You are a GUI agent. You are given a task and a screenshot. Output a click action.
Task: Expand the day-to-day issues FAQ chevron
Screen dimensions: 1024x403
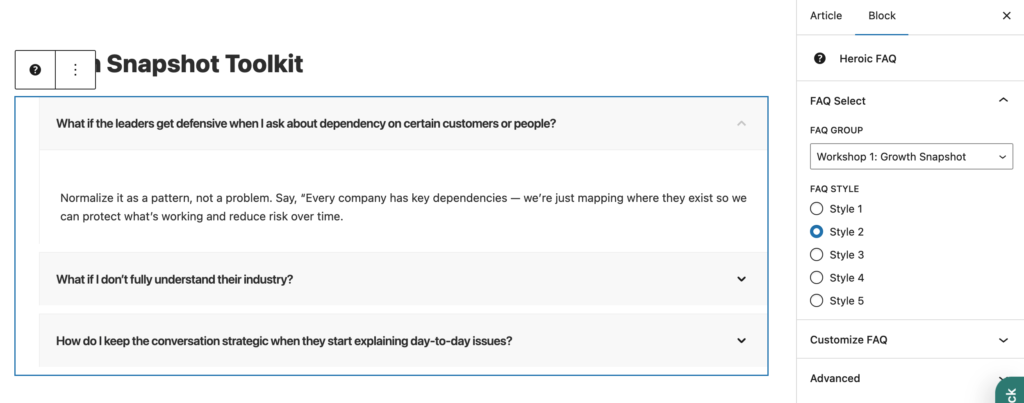point(741,341)
